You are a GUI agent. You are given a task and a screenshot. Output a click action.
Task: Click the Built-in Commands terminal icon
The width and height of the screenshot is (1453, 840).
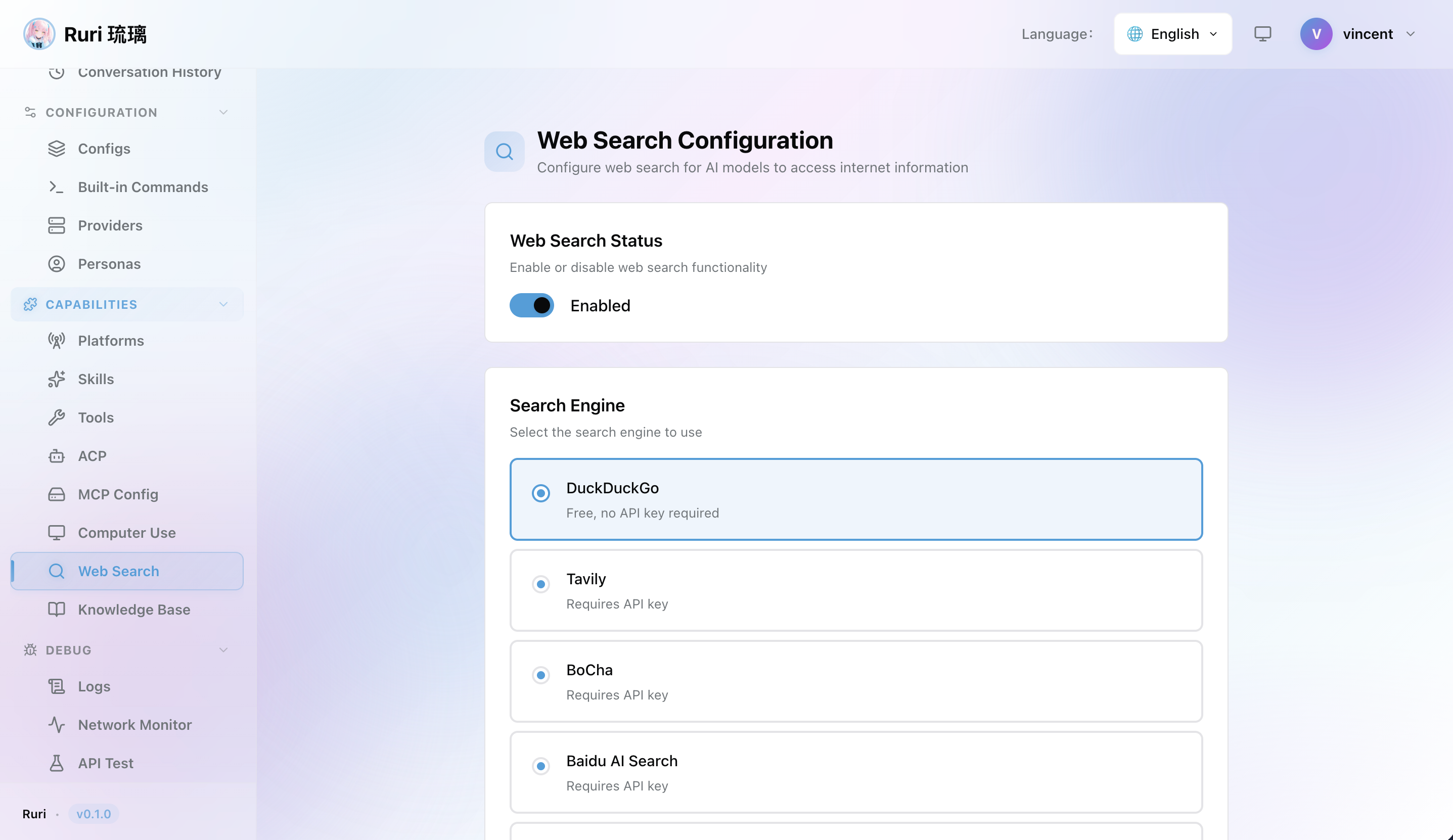click(x=57, y=187)
